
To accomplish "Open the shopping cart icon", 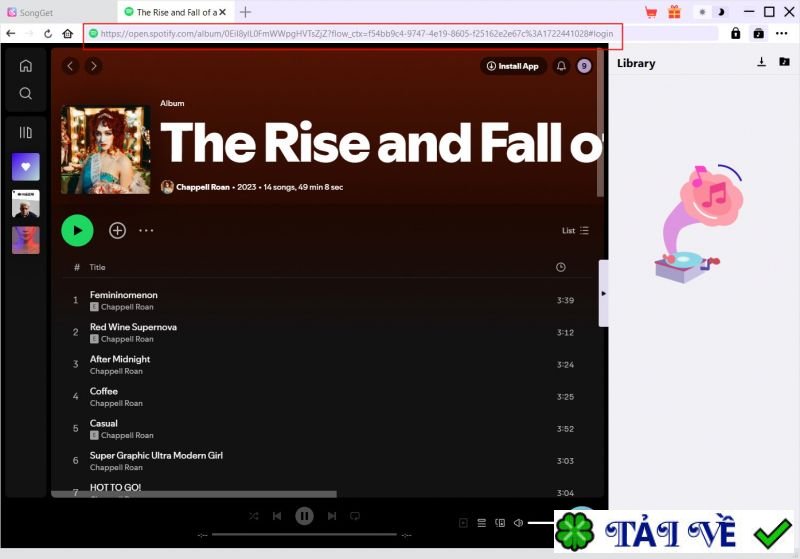I will coord(651,12).
